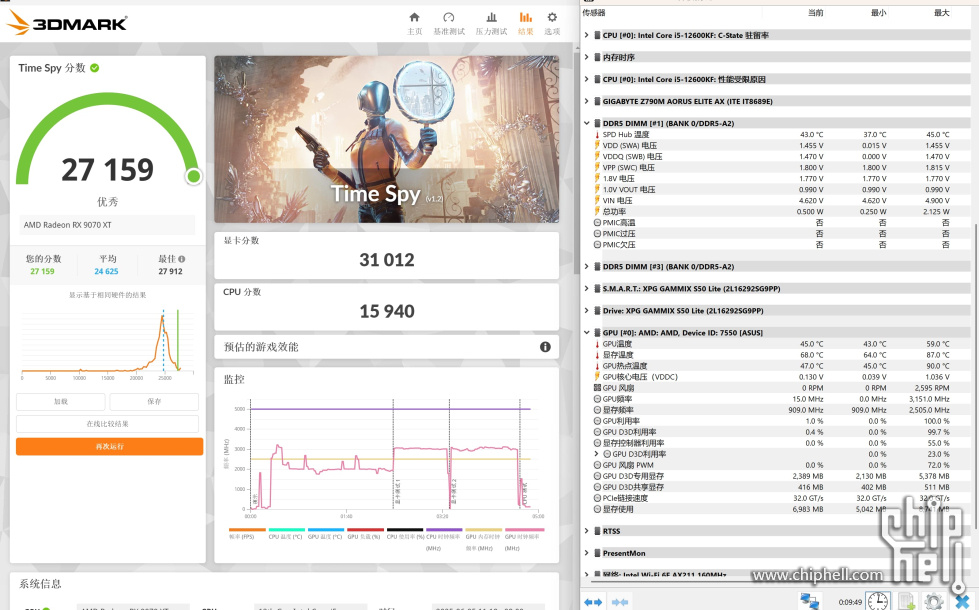Toggle the red GPU 负载 (%) legend

point(365,533)
